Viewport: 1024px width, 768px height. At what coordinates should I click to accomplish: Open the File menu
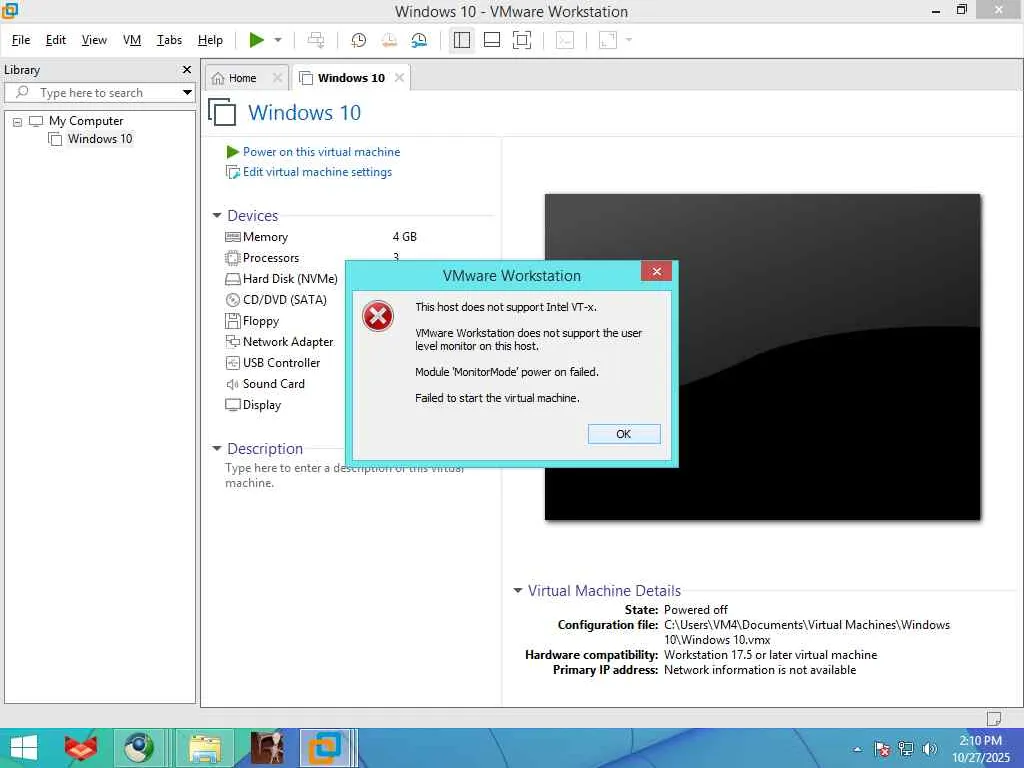pos(21,40)
